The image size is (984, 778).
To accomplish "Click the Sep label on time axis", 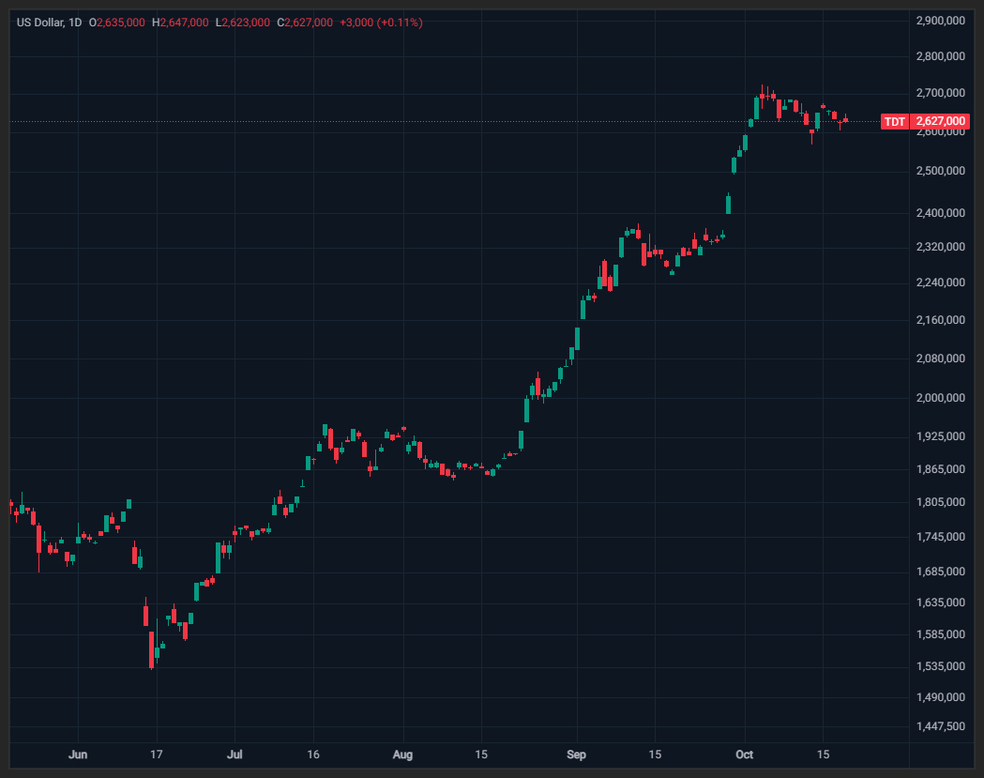I will (576, 754).
